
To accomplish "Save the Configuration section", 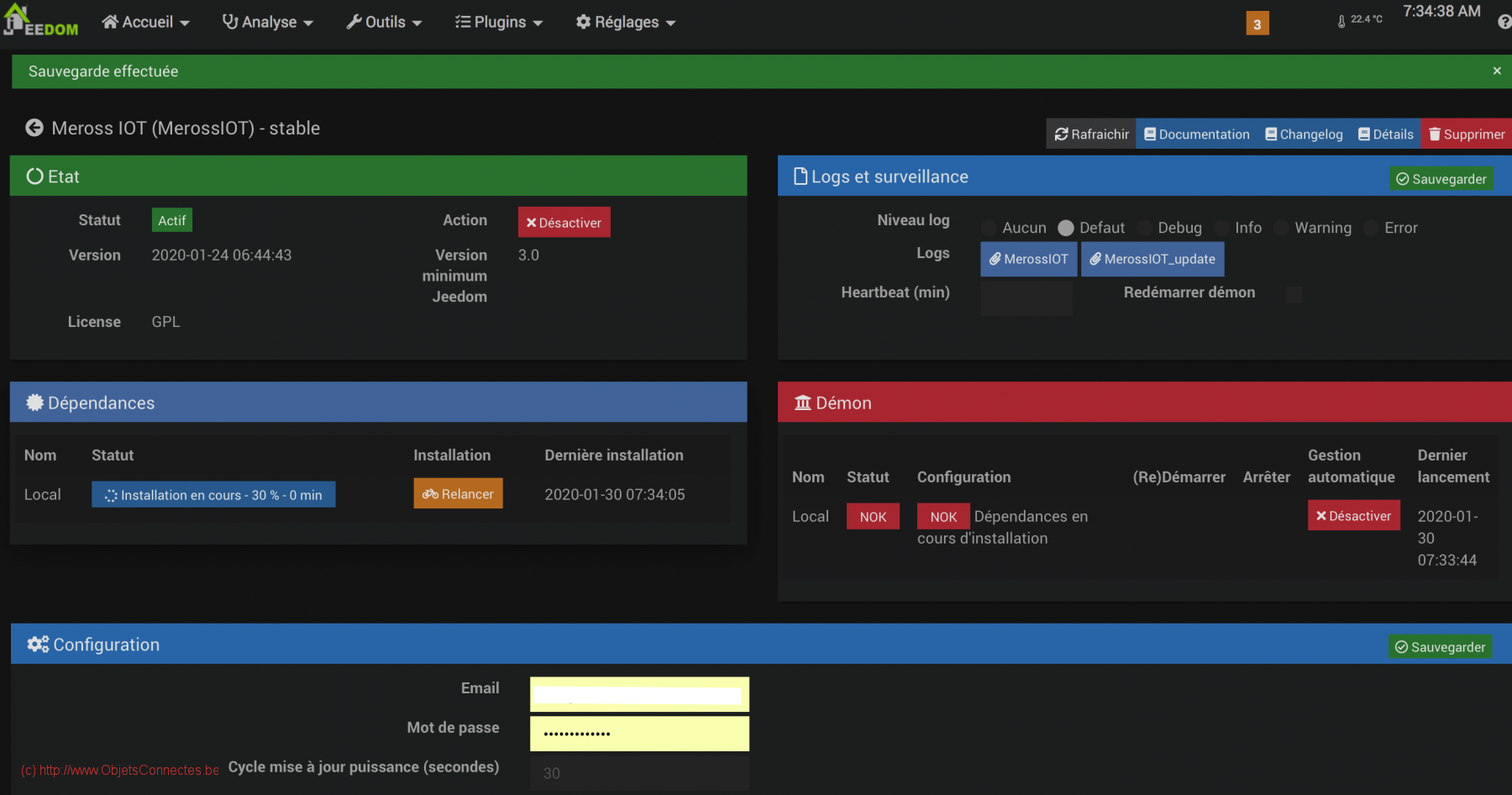I will click(1440, 647).
